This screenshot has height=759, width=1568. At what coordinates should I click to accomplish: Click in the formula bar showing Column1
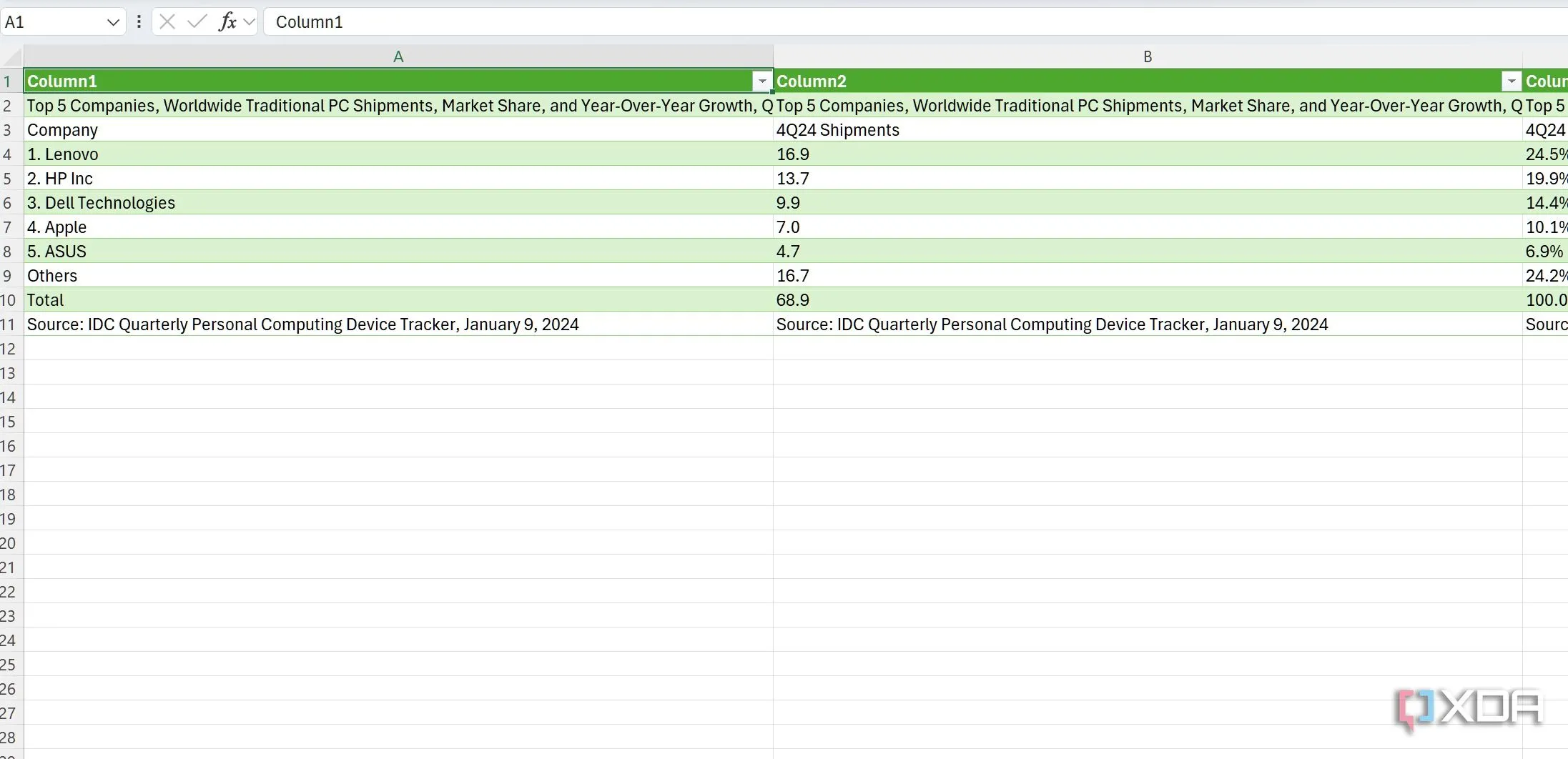point(858,22)
